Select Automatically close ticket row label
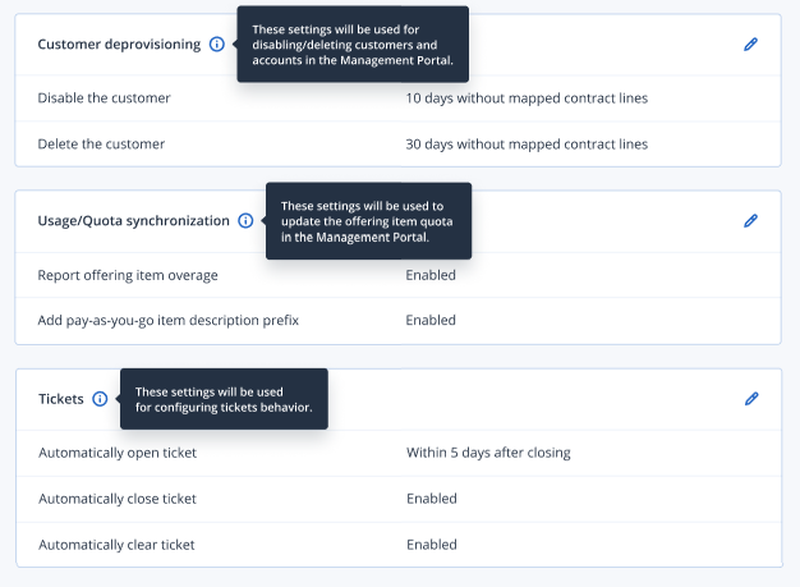Screen dimensions: 800x587 coord(117,499)
